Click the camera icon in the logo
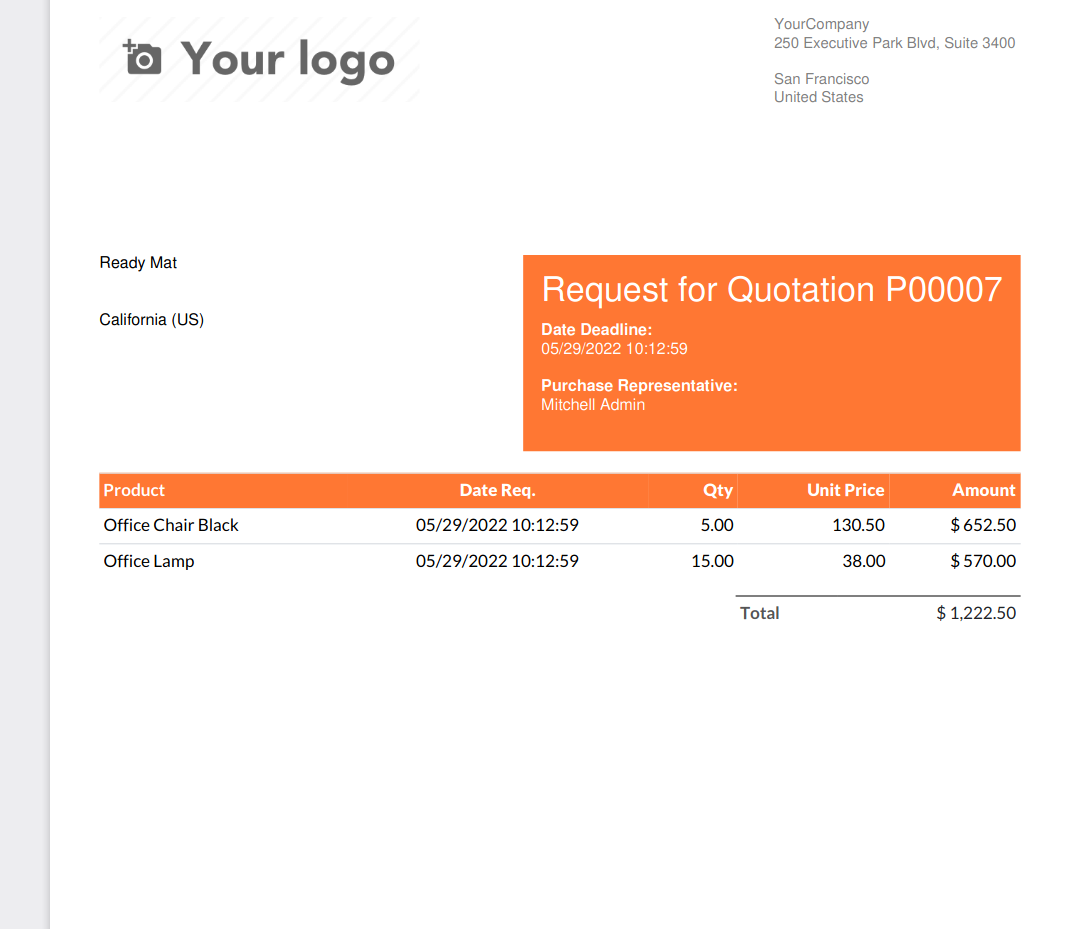This screenshot has height=929, width=1068. click(x=142, y=57)
